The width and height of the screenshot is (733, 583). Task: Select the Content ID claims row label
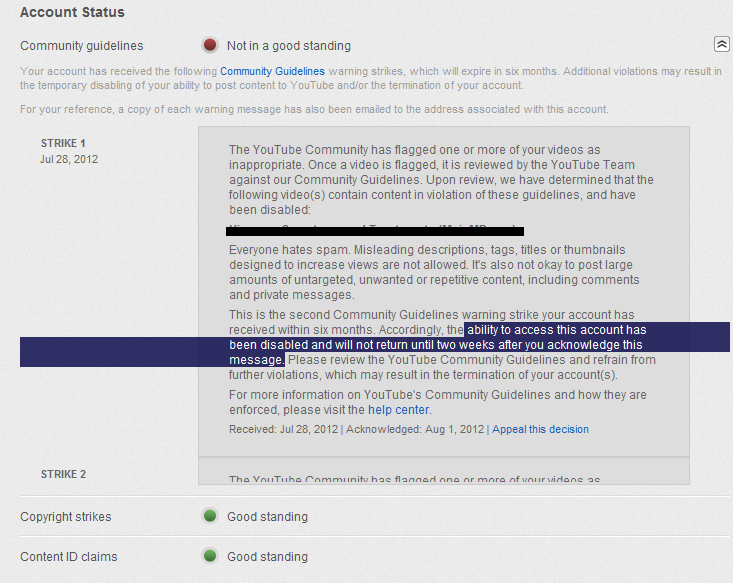pos(69,557)
